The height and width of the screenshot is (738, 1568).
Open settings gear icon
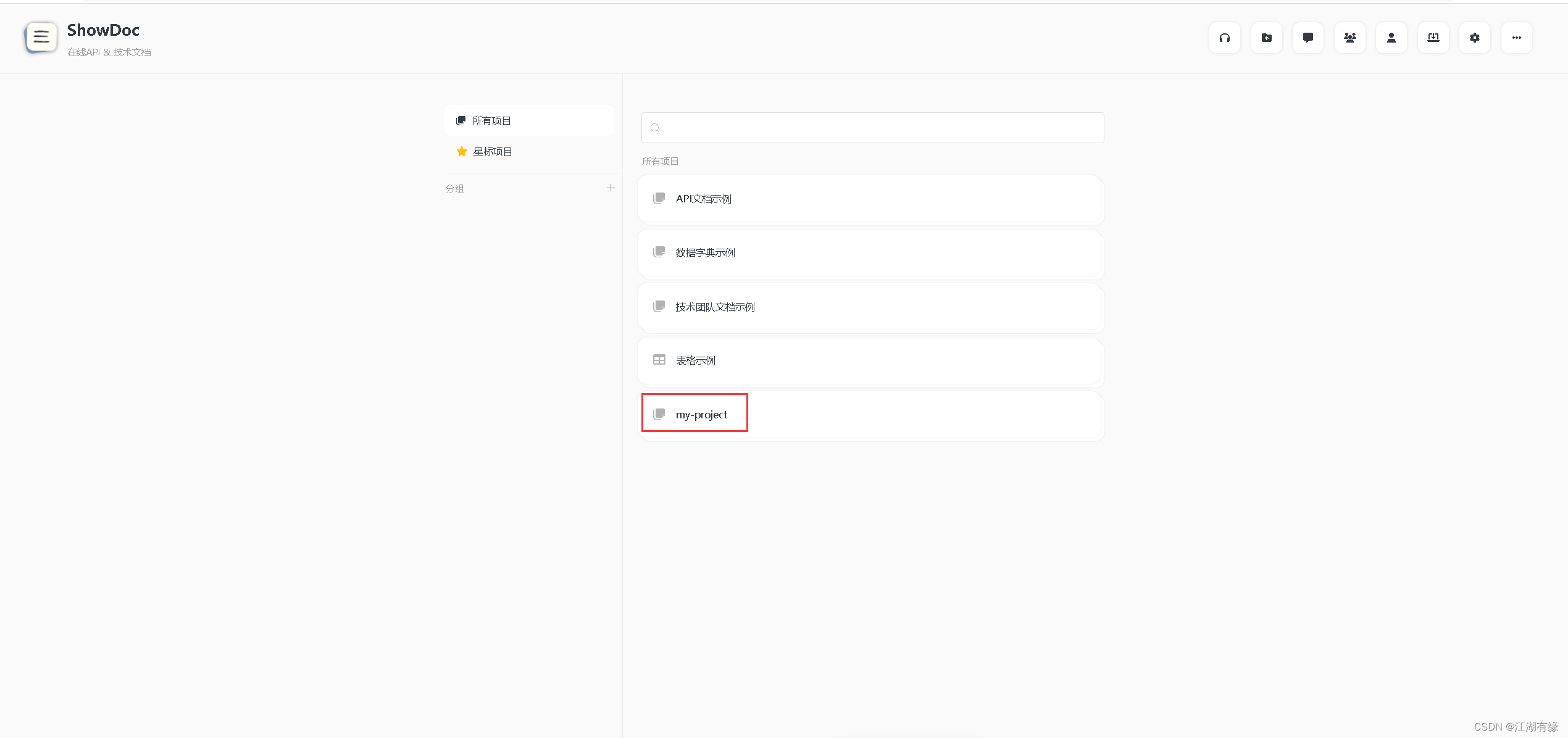click(1475, 38)
